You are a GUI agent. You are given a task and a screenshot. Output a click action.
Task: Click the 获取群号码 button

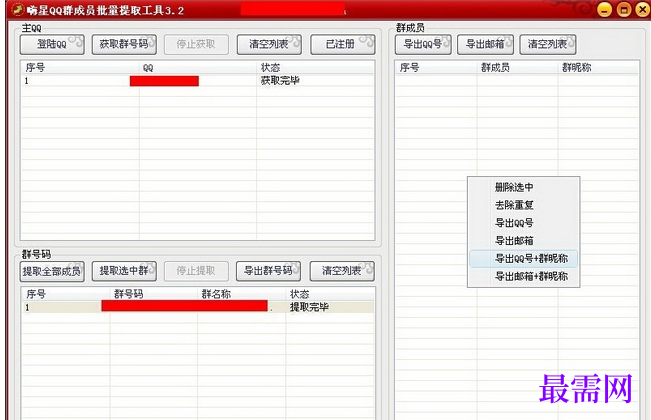(124, 44)
